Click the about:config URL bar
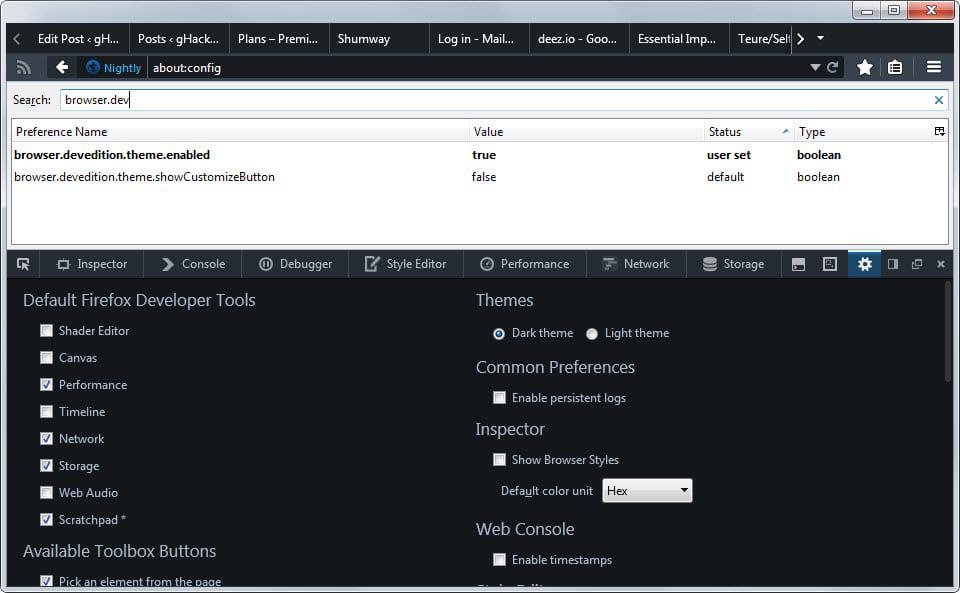Viewport: 960px width, 593px height. (x=478, y=67)
